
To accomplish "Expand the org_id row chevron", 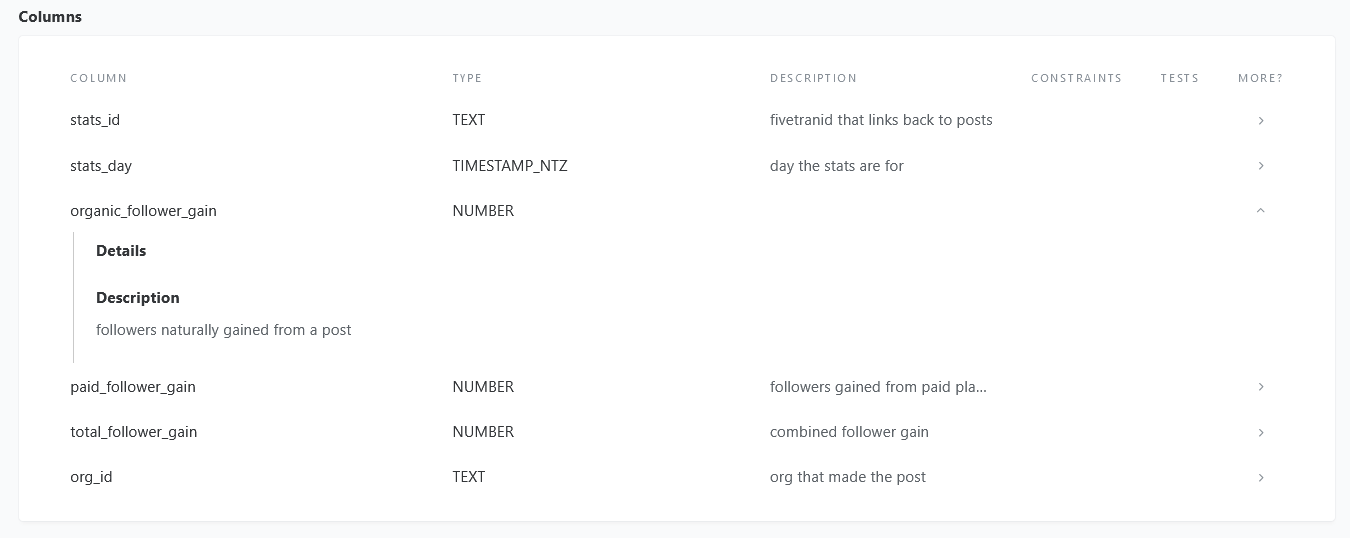I will pos(1261,478).
